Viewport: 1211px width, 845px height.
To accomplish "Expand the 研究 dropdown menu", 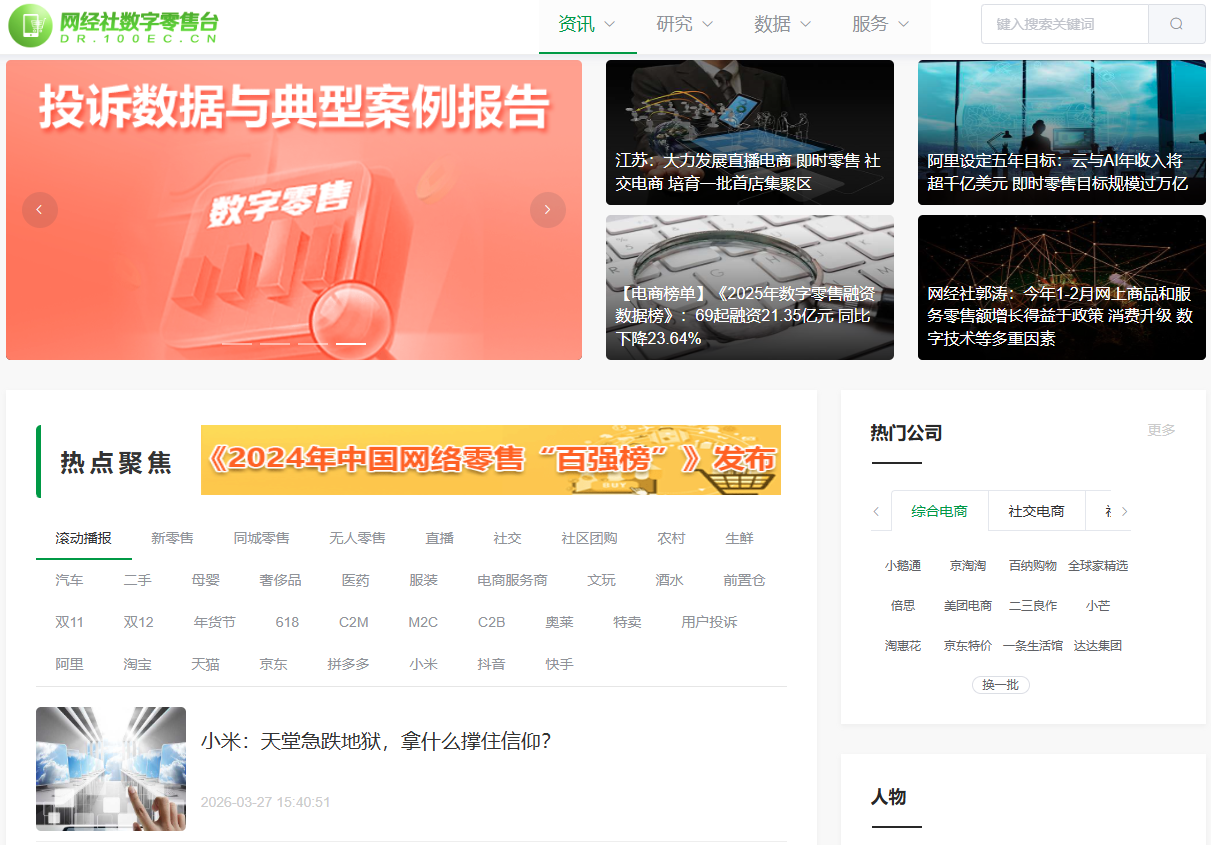I will coord(685,24).
